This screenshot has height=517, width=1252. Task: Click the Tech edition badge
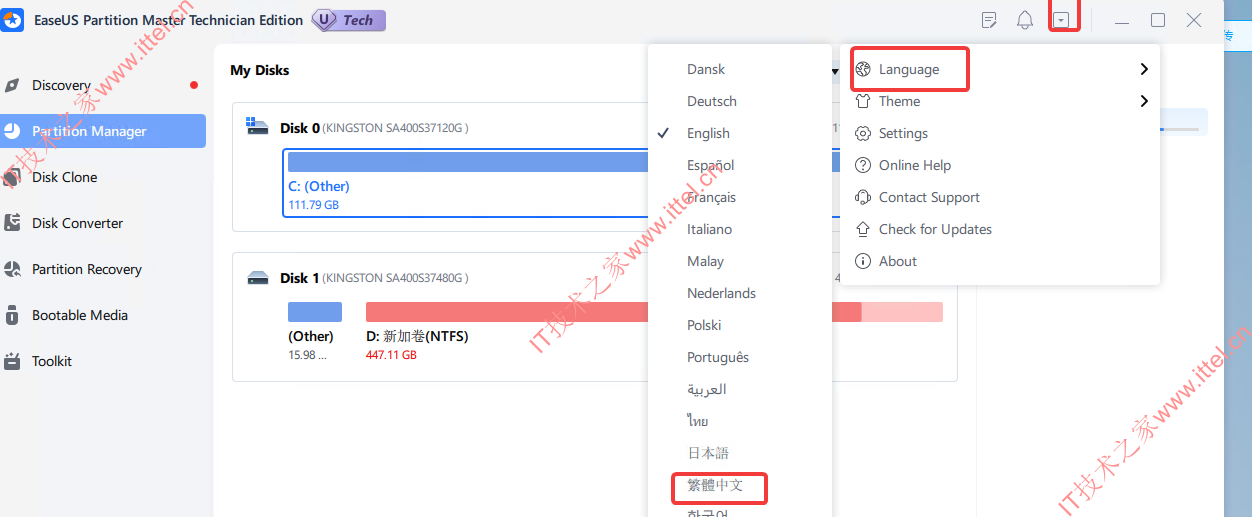[348, 20]
